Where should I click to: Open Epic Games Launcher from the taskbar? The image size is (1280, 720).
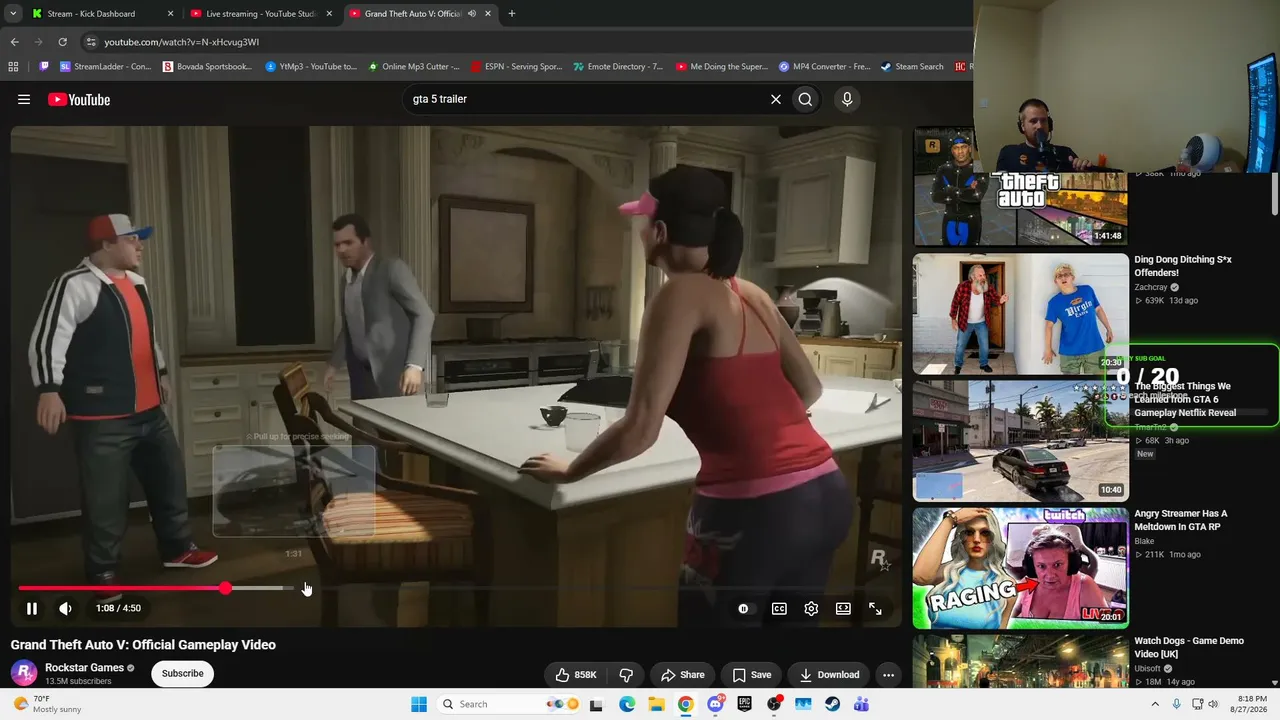point(744,704)
